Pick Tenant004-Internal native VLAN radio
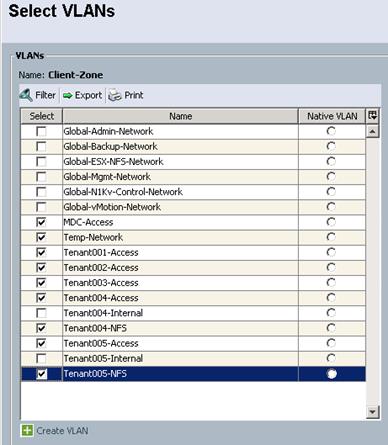The width and height of the screenshot is (388, 445). point(331,313)
